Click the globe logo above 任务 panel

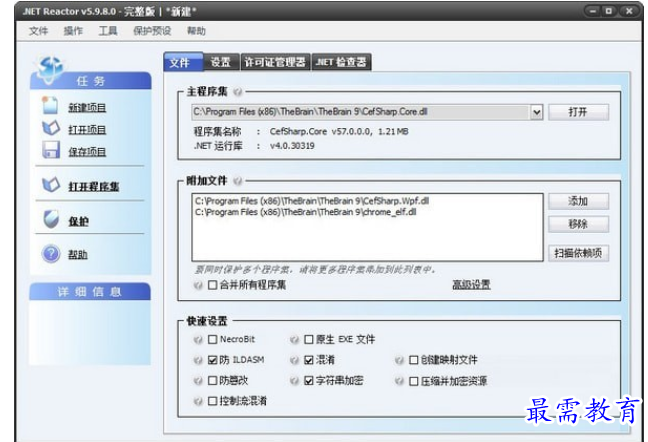click(x=50, y=69)
